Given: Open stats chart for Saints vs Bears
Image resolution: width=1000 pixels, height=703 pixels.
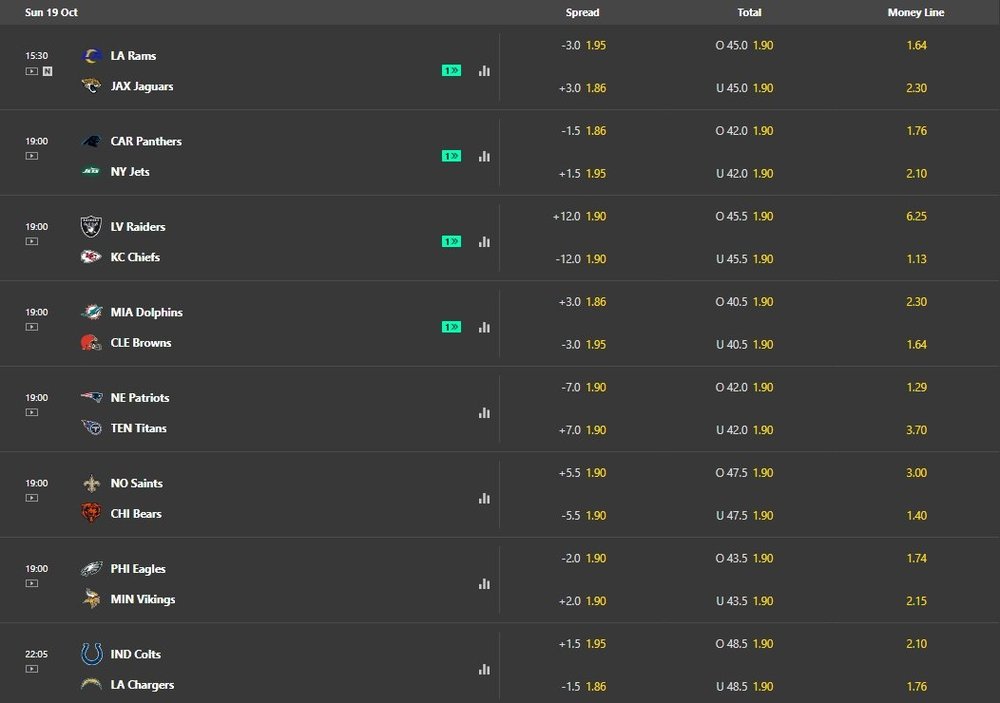Looking at the screenshot, I should [484, 498].
